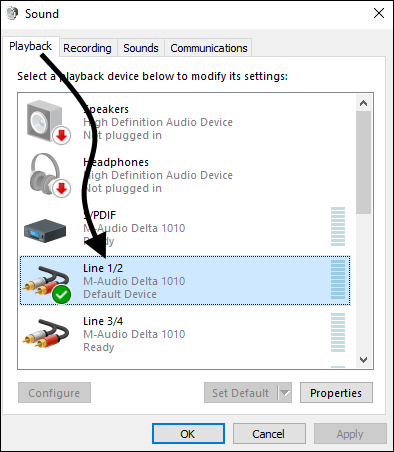Select the Line 3/4 RCA cable icon
Screen dimensions: 394x452
(x=46, y=333)
